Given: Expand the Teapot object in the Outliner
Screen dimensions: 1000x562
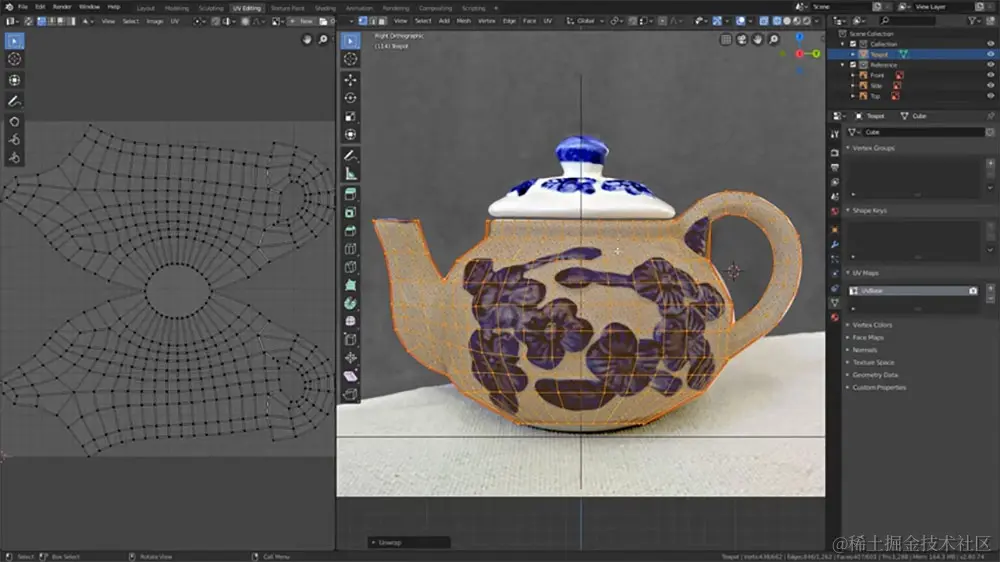Looking at the screenshot, I should click(x=853, y=54).
